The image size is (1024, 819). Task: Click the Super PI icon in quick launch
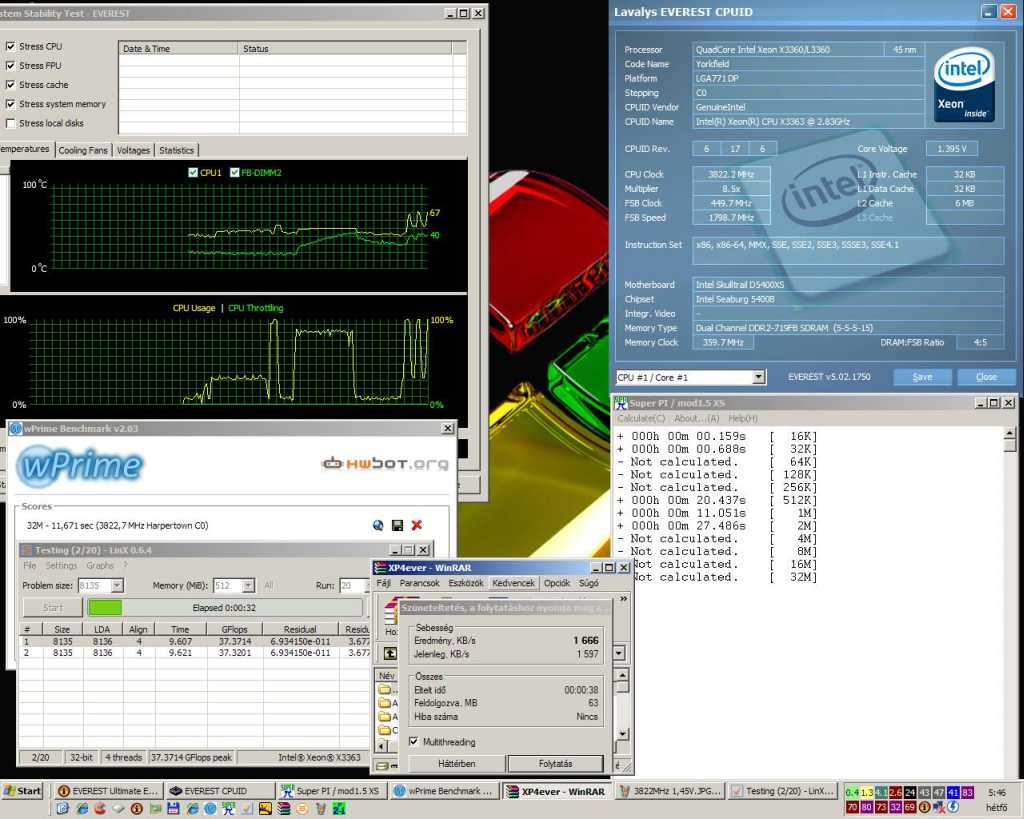[x=228, y=809]
